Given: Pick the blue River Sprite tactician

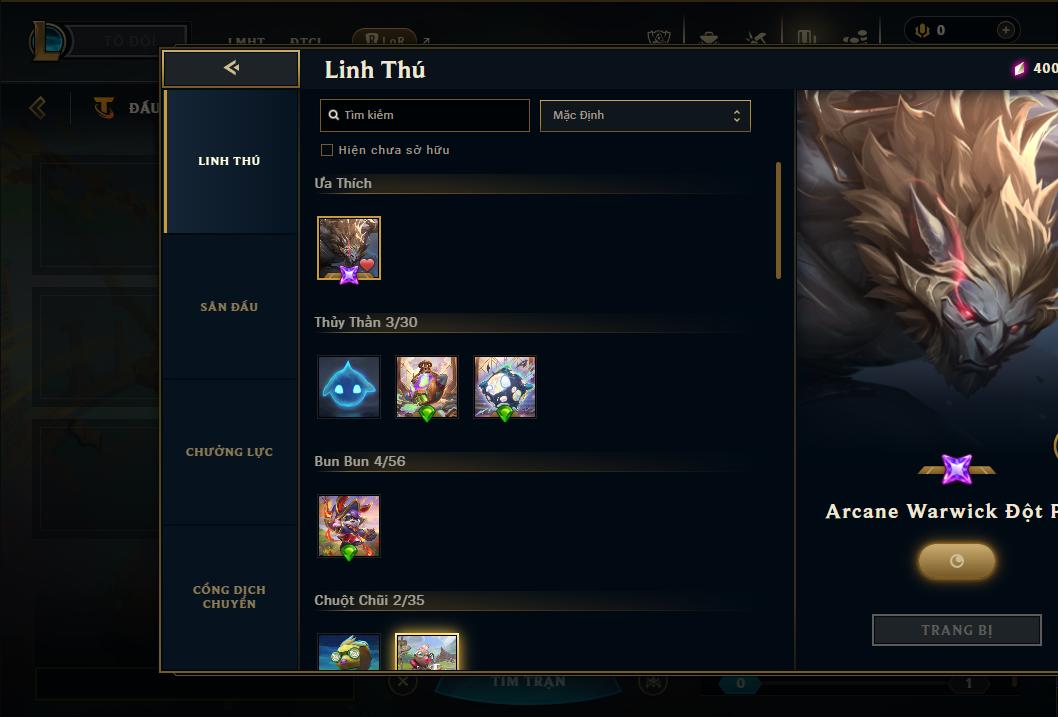Looking at the screenshot, I should (349, 387).
